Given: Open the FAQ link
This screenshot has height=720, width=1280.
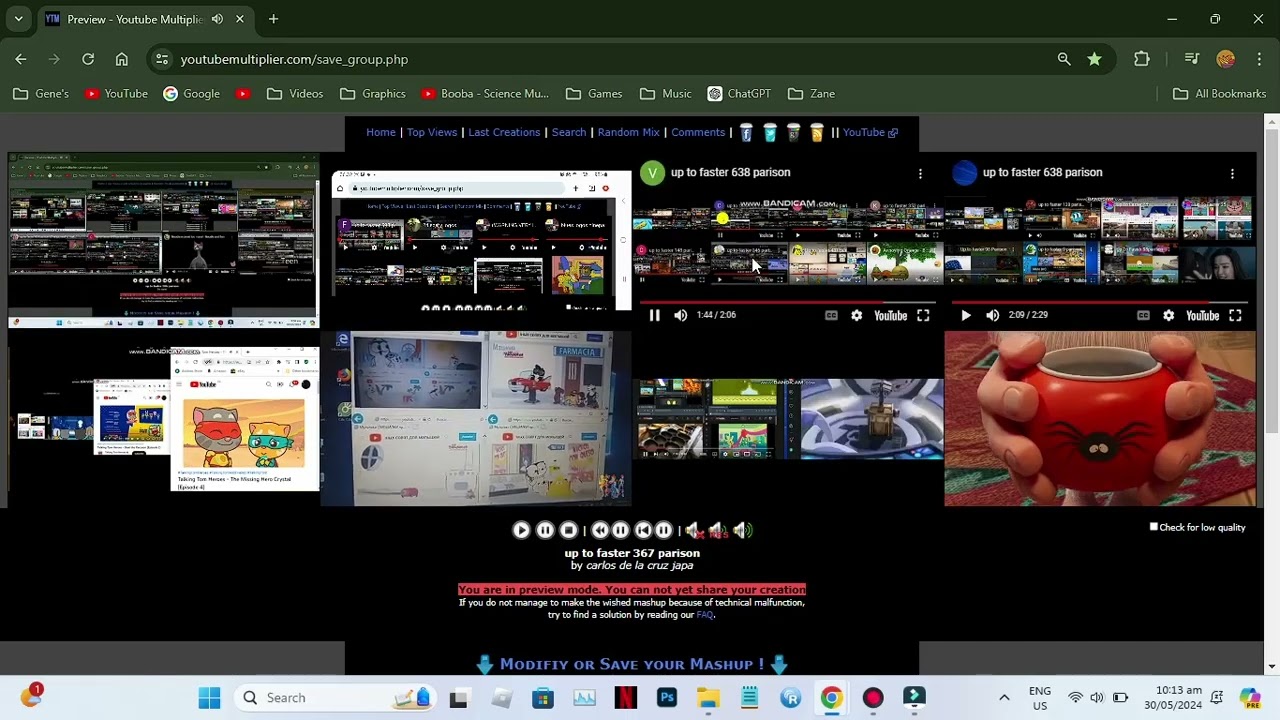Looking at the screenshot, I should click(x=704, y=615).
